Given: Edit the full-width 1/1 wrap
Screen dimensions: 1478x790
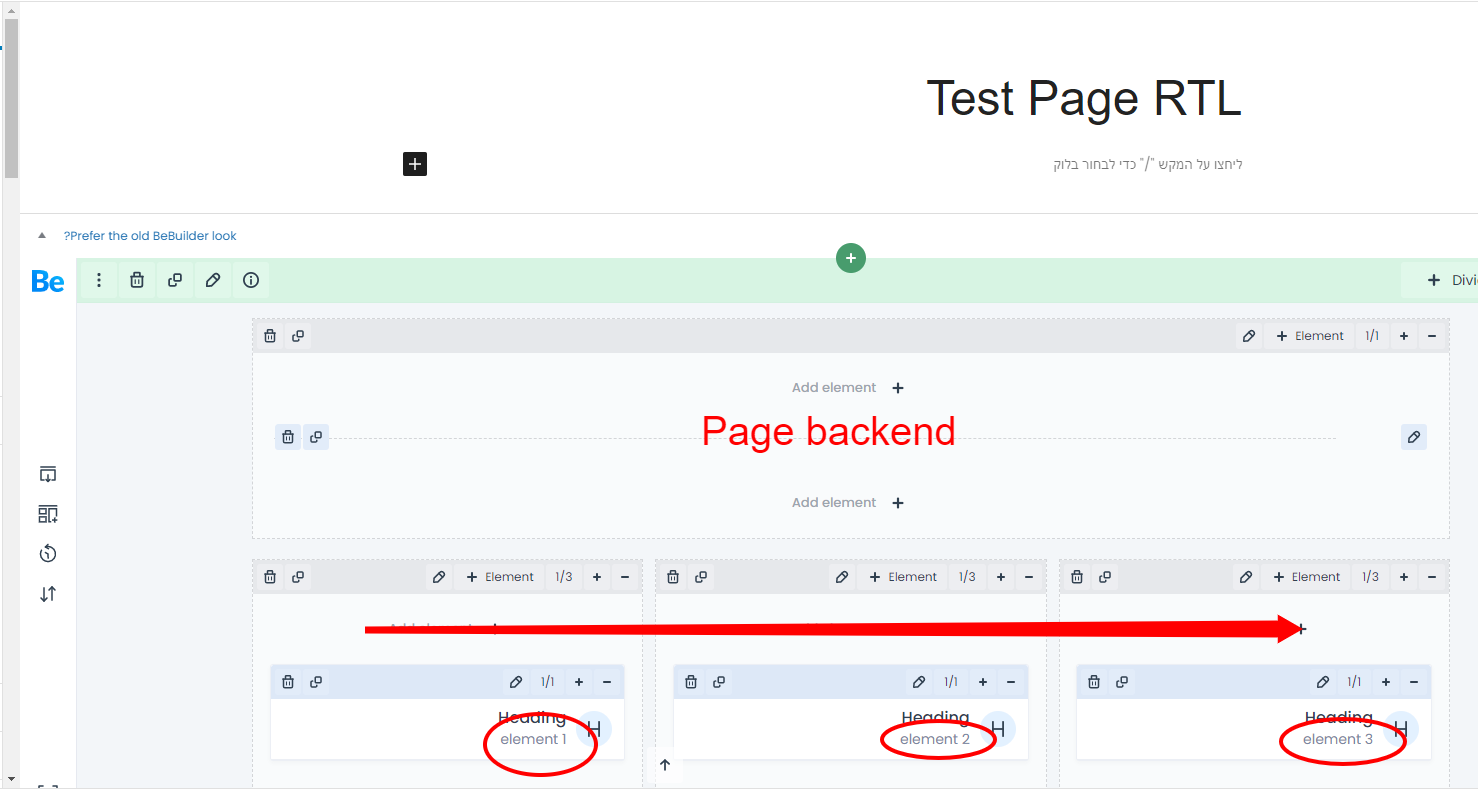Looking at the screenshot, I should (x=1249, y=336).
